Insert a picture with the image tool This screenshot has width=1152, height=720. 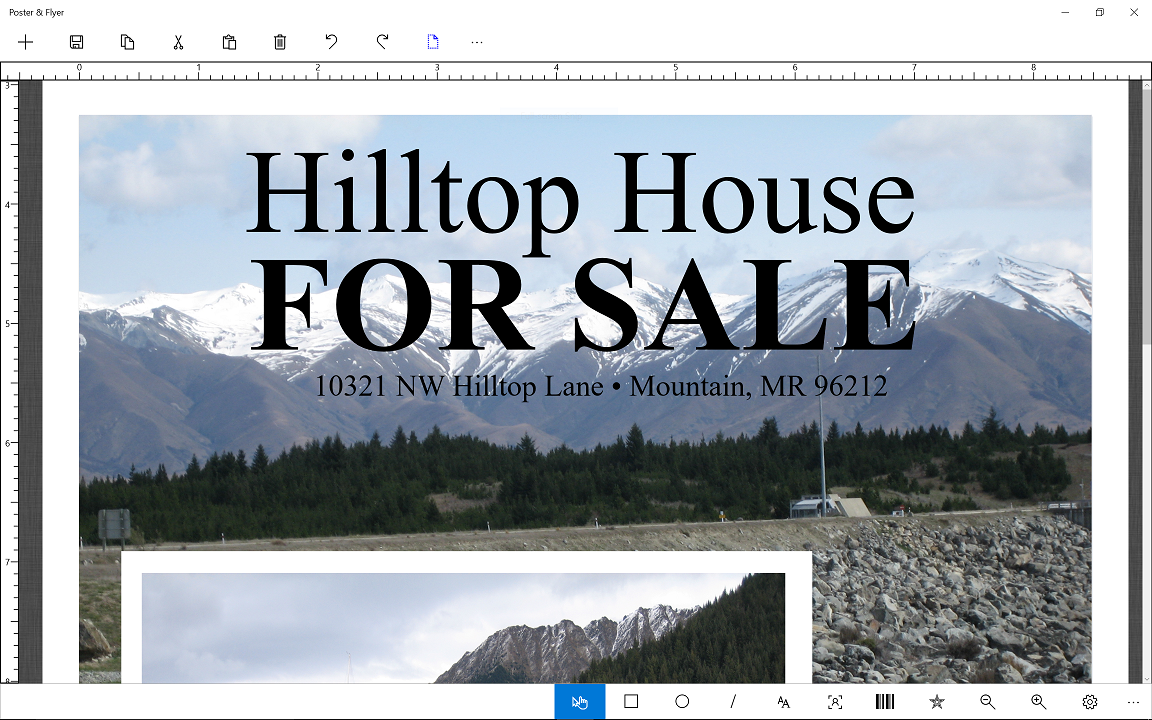(x=835, y=702)
